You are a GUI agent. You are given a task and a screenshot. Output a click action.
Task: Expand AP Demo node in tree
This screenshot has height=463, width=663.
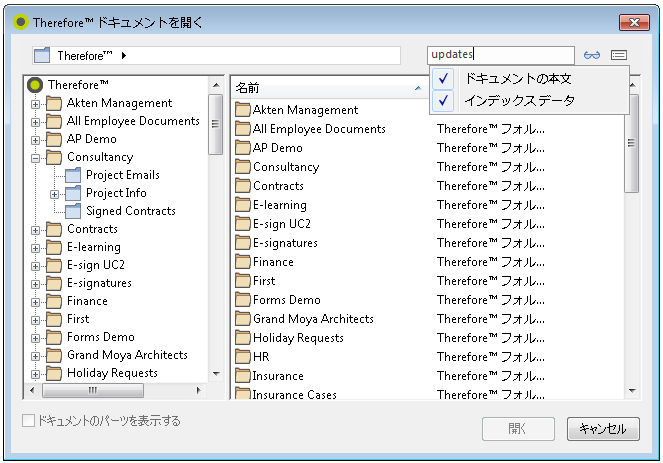pyautogui.click(x=36, y=140)
